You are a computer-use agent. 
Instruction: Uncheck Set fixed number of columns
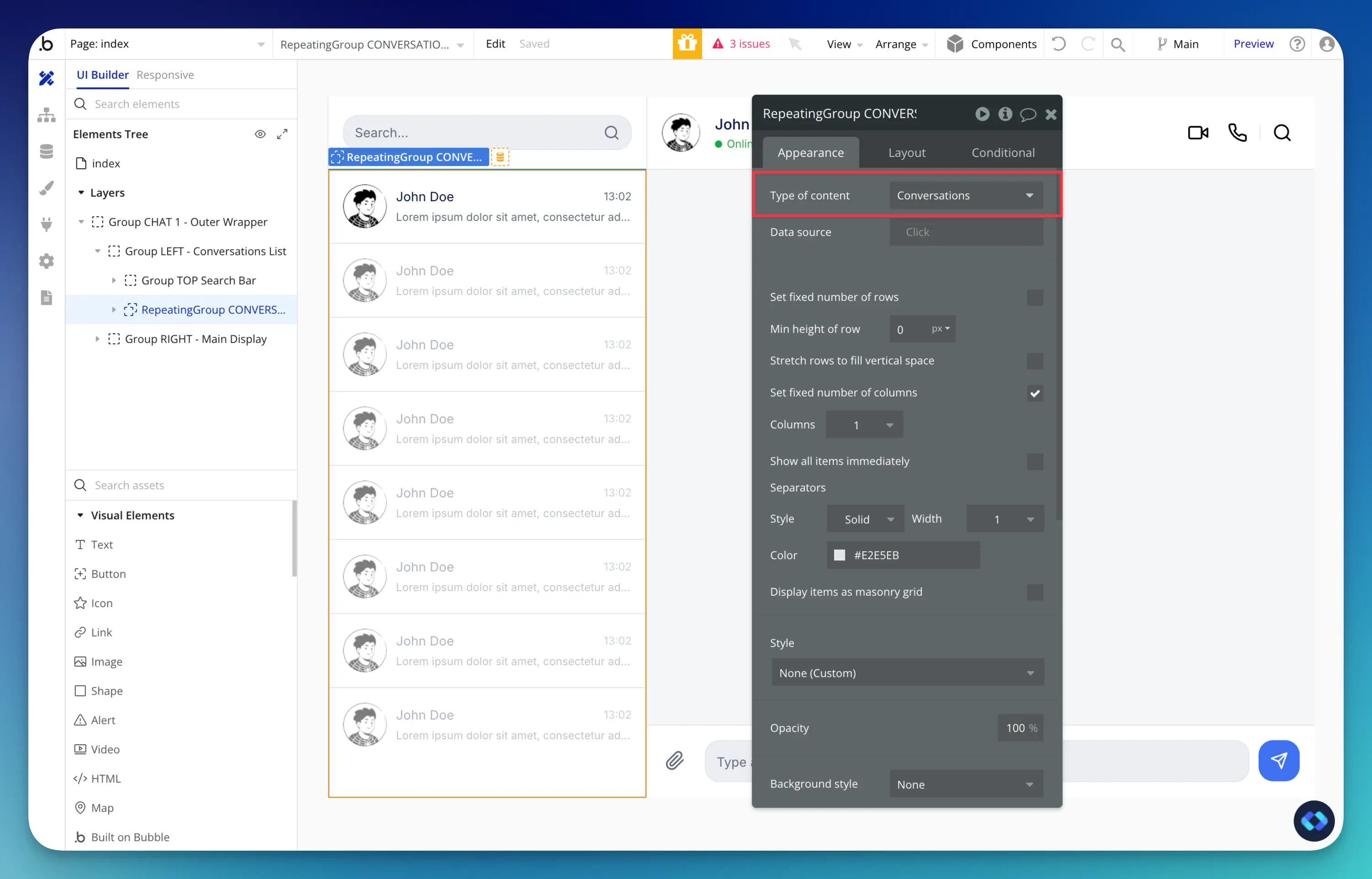(x=1034, y=393)
